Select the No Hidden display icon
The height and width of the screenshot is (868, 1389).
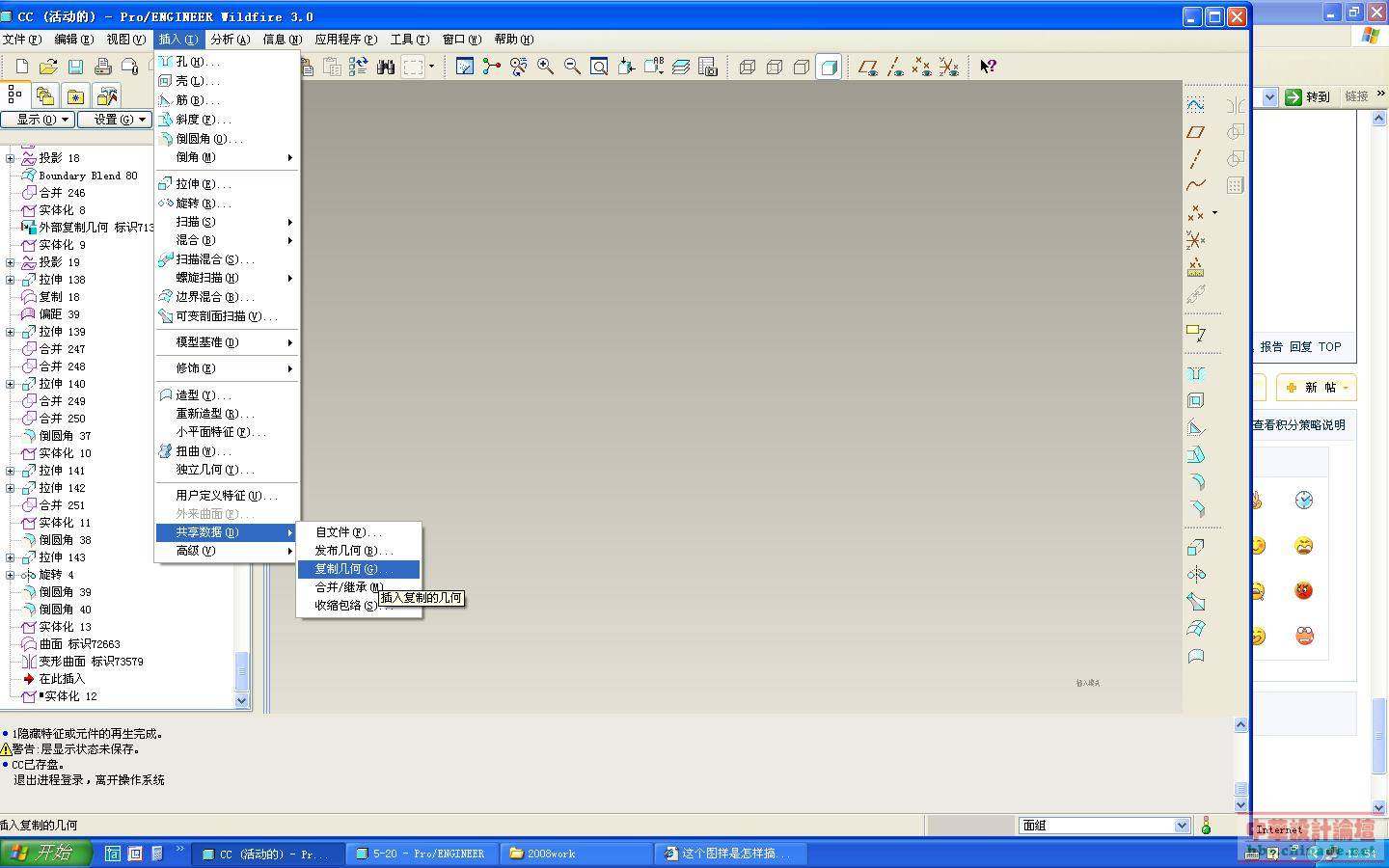[x=801, y=67]
